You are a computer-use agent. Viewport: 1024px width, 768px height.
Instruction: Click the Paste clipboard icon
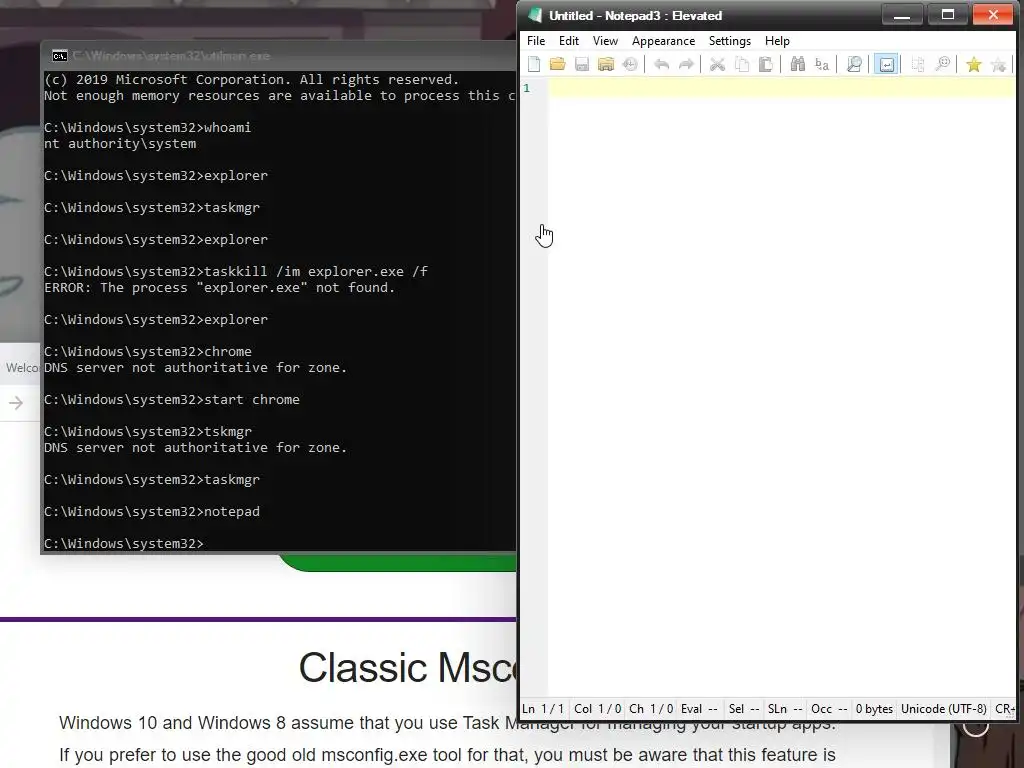pos(766,64)
